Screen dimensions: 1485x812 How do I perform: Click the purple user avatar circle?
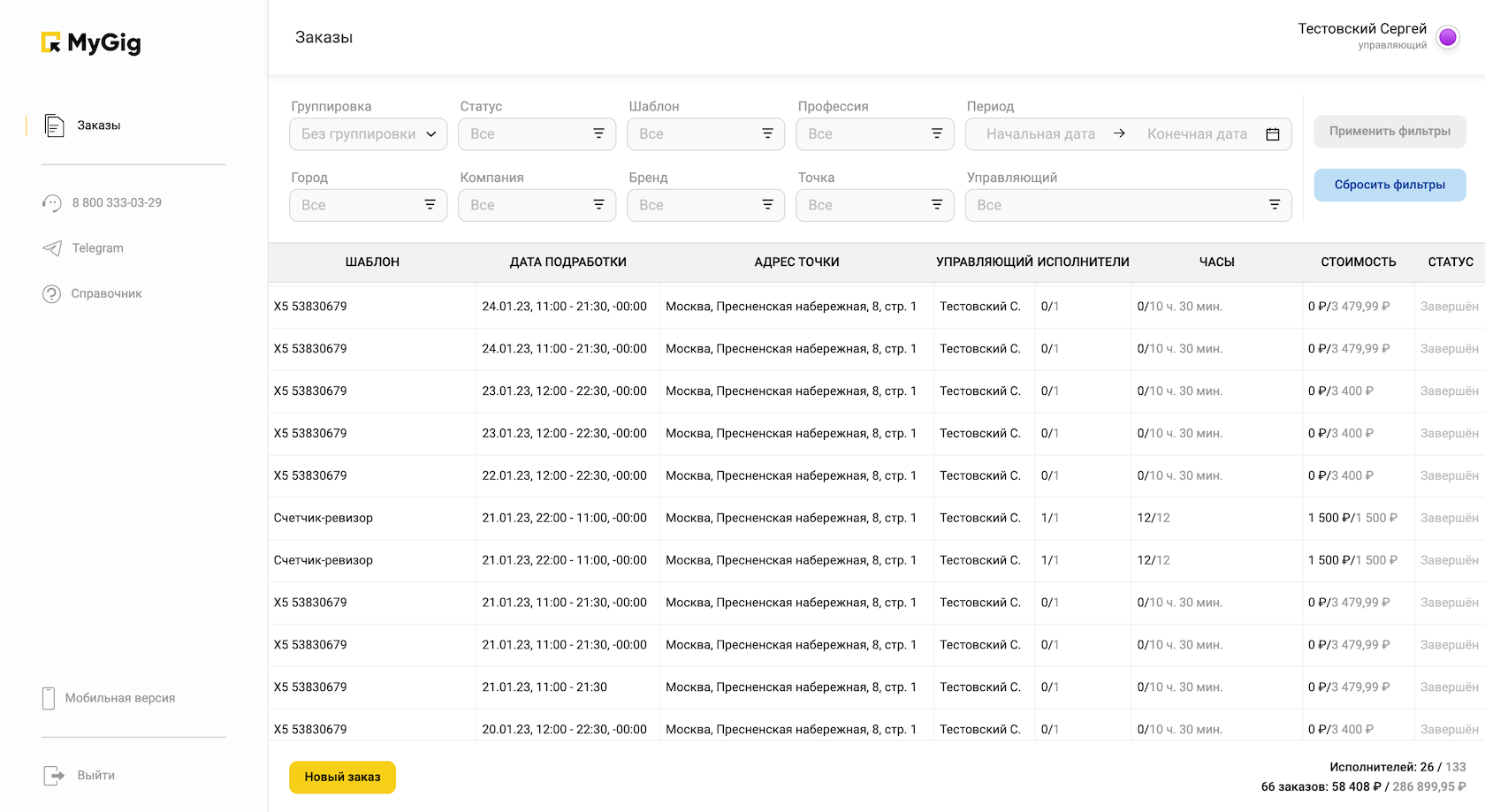coord(1447,37)
